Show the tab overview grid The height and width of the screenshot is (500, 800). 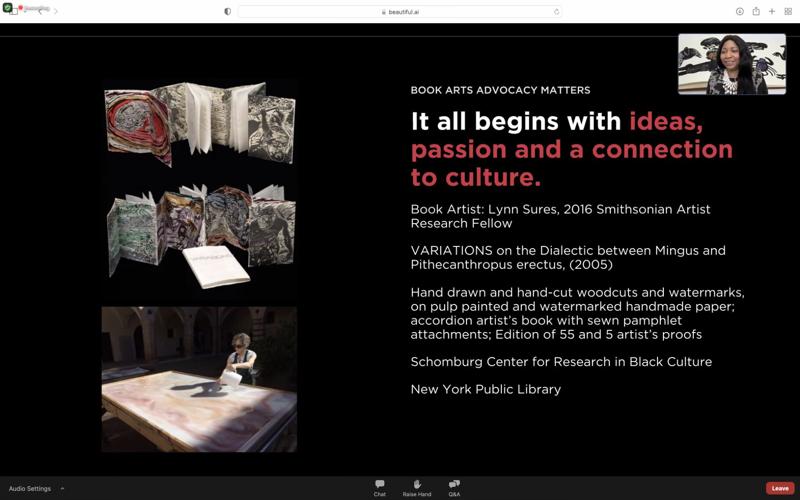788,12
